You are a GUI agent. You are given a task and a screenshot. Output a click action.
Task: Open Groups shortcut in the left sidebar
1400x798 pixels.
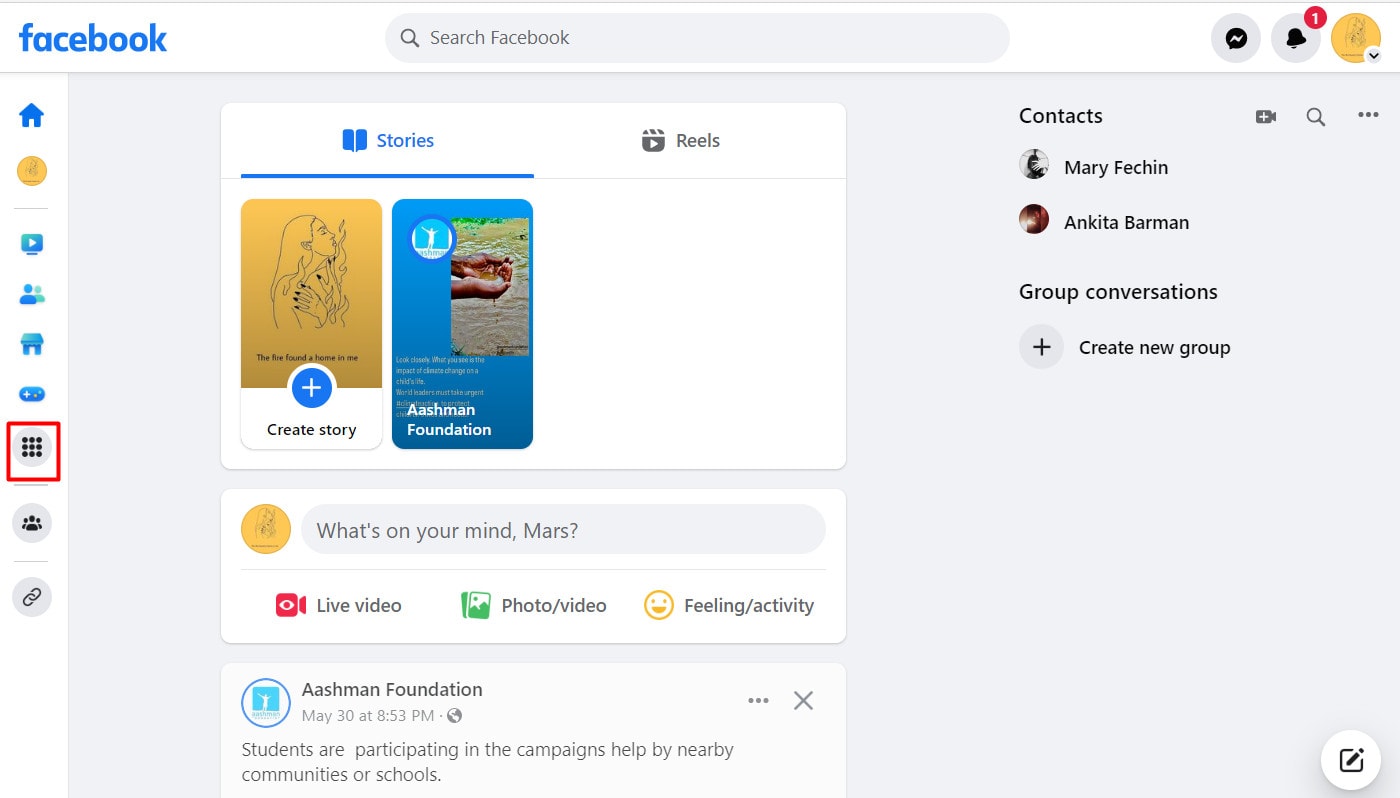pos(32,523)
